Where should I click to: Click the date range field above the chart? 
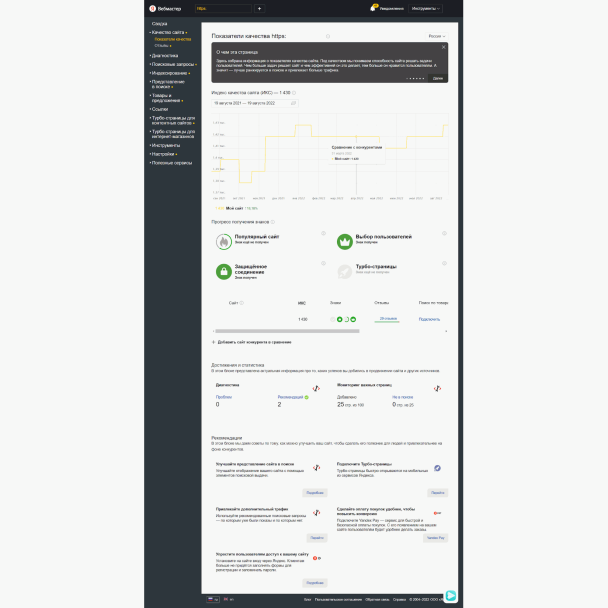(254, 102)
